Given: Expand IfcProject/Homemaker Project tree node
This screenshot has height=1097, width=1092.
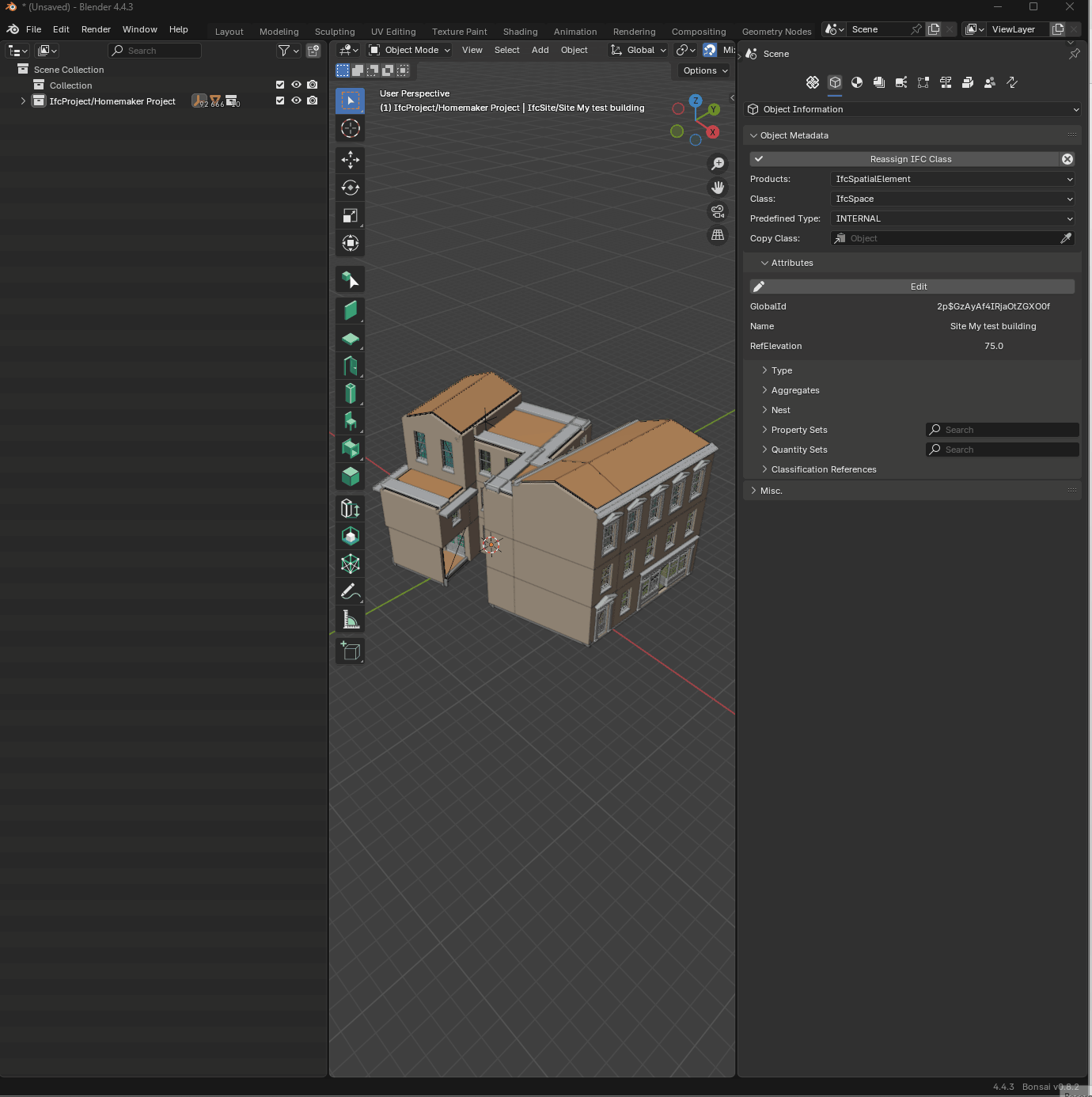Looking at the screenshot, I should (23, 101).
